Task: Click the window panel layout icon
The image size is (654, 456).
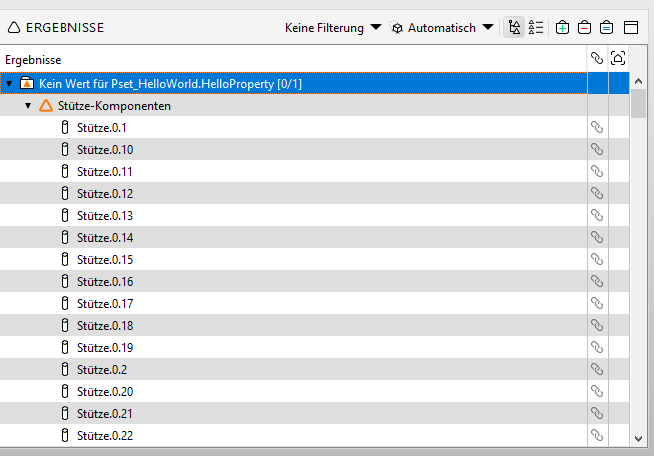Action: point(631,28)
